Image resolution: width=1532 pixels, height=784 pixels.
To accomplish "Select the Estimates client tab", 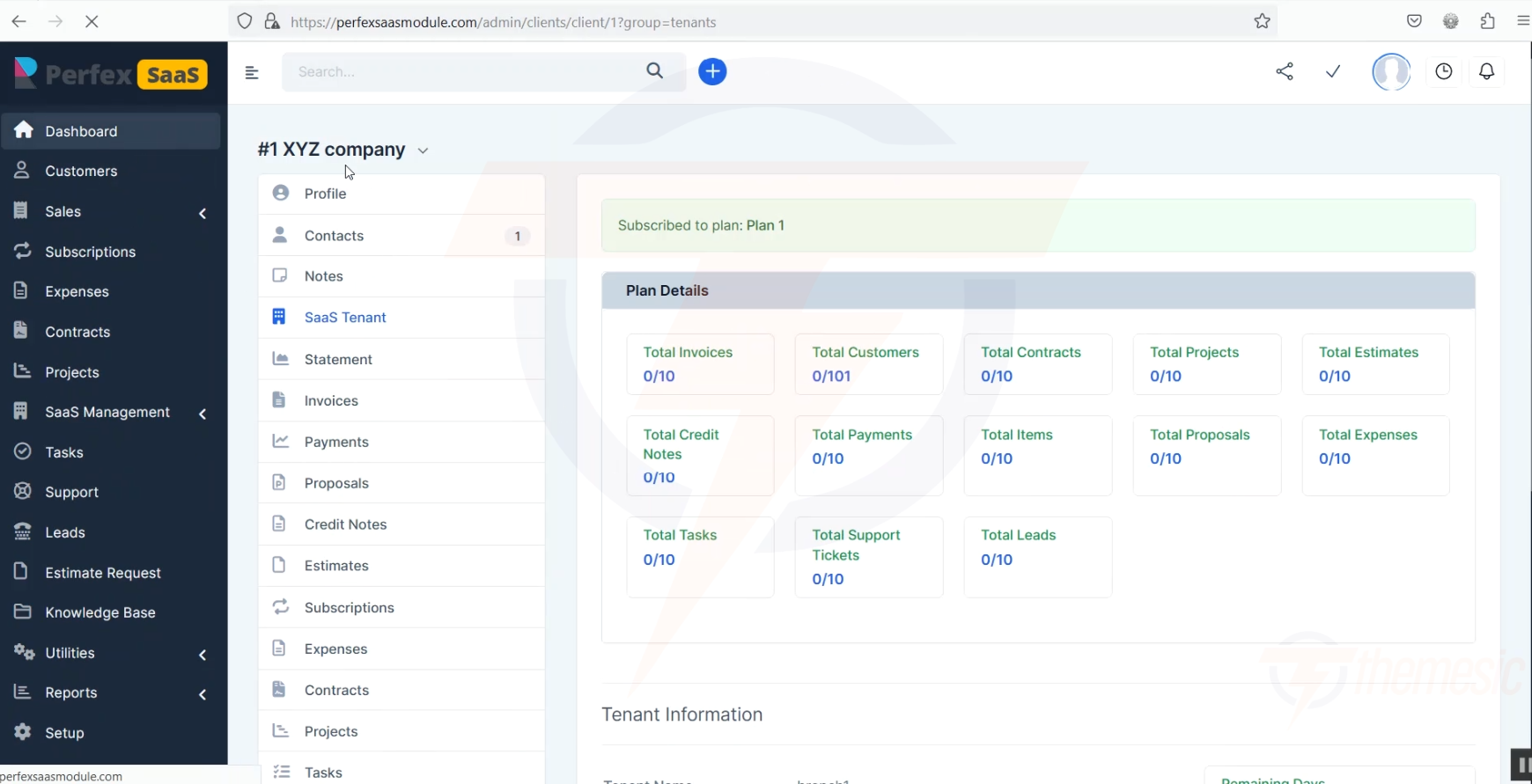I will pyautogui.click(x=401, y=566).
